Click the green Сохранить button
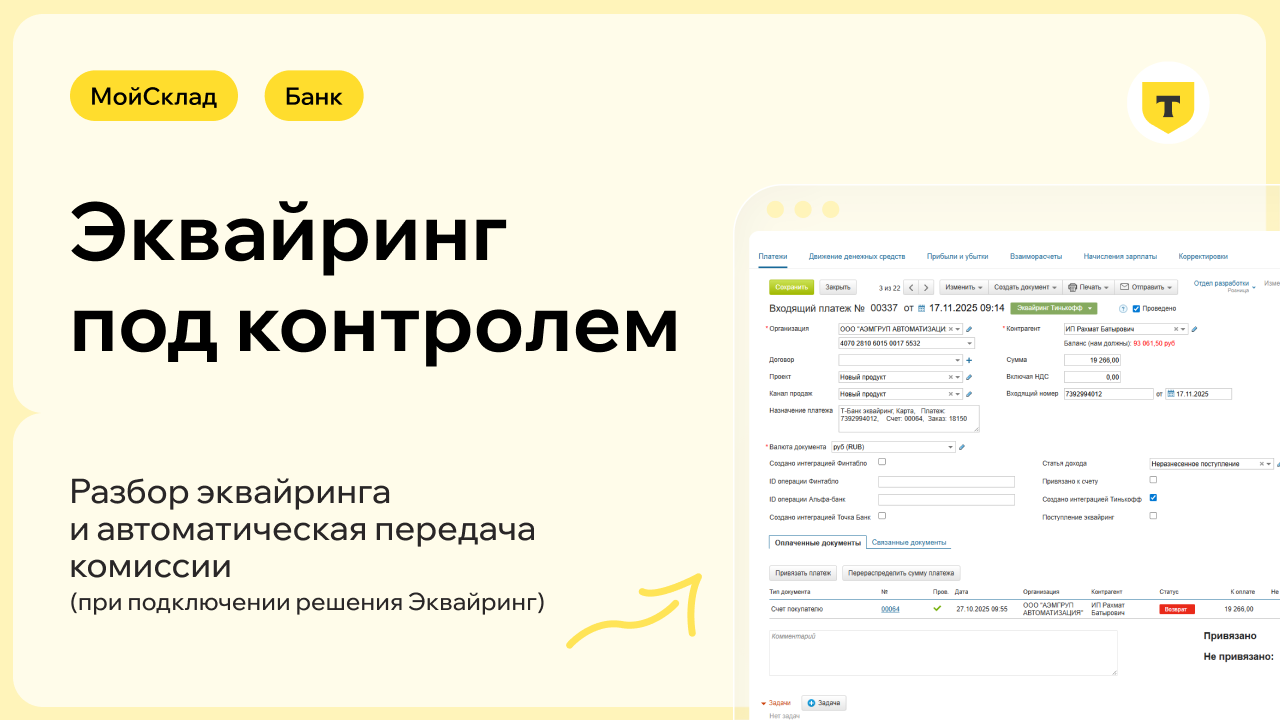1280x720 pixels. click(791, 287)
